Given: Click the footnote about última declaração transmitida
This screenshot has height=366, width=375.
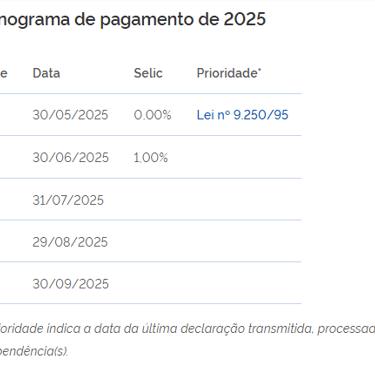Looking at the screenshot, I should pyautogui.click(x=187, y=329).
